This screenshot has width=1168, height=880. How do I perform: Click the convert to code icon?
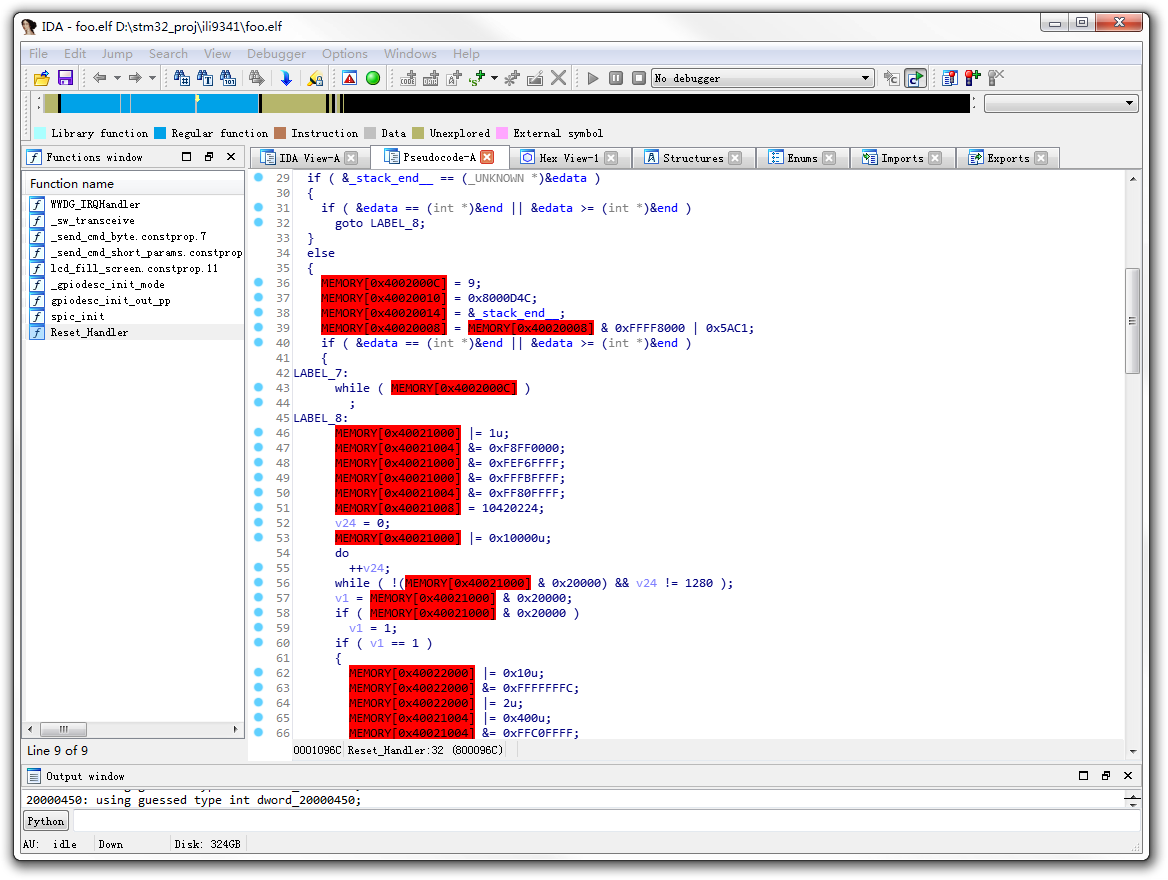pyautogui.click(x=408, y=78)
